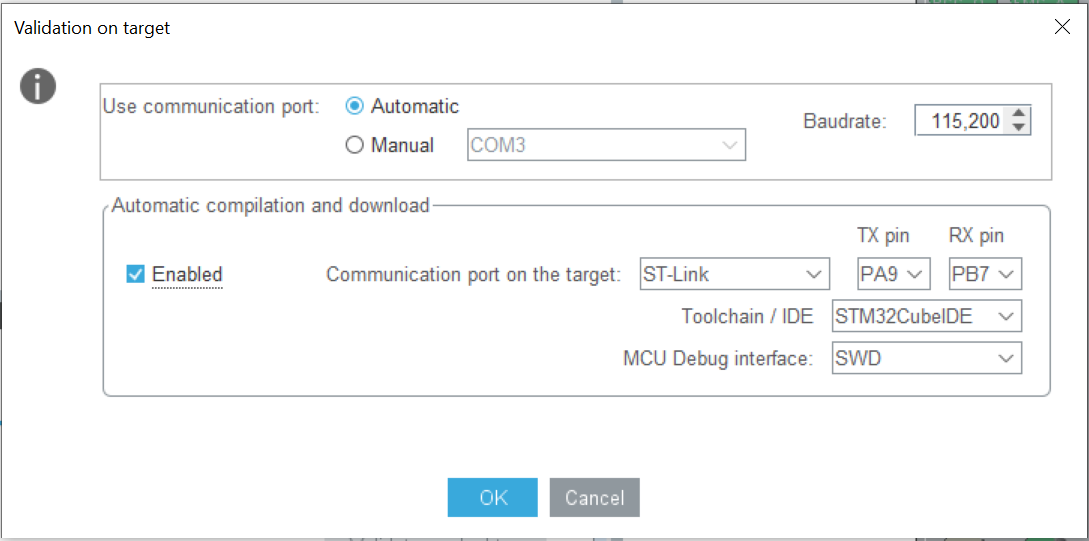This screenshot has height=541, width=1089.
Task: Expand the Toolchain / IDE STM32CubeIDE dropdown
Action: (927, 317)
